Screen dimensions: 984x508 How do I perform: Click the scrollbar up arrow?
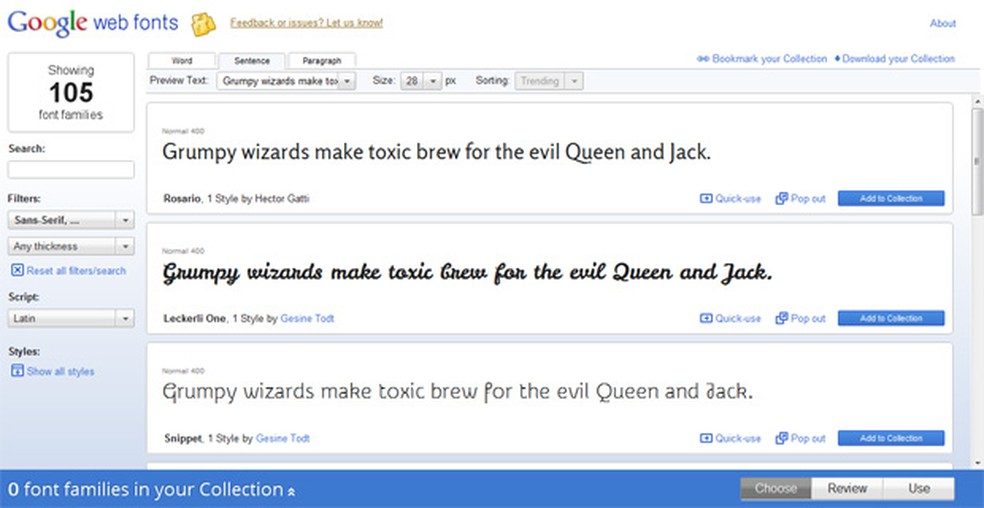[977, 101]
